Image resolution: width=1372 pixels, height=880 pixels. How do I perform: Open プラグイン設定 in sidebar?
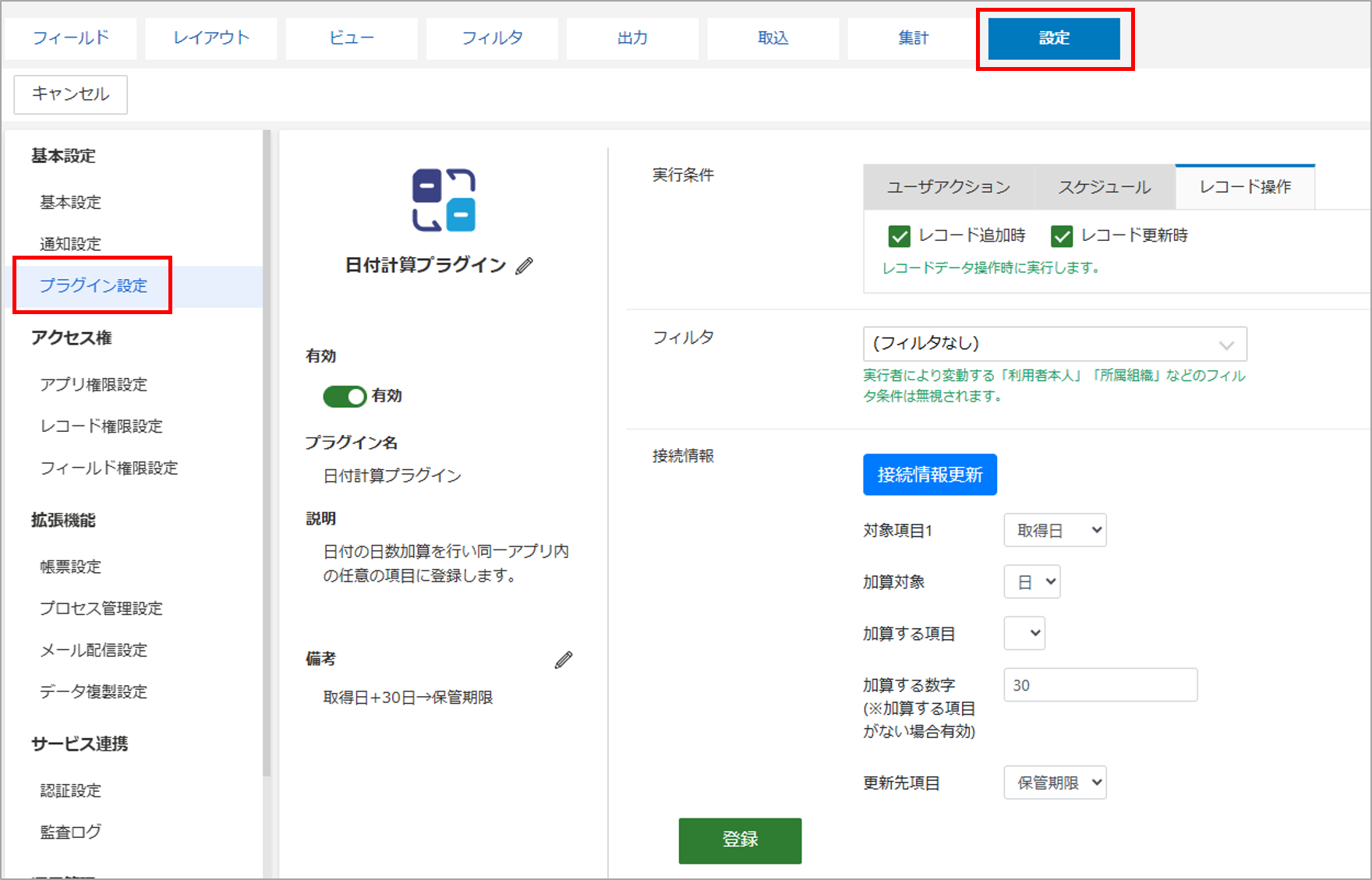[94, 285]
